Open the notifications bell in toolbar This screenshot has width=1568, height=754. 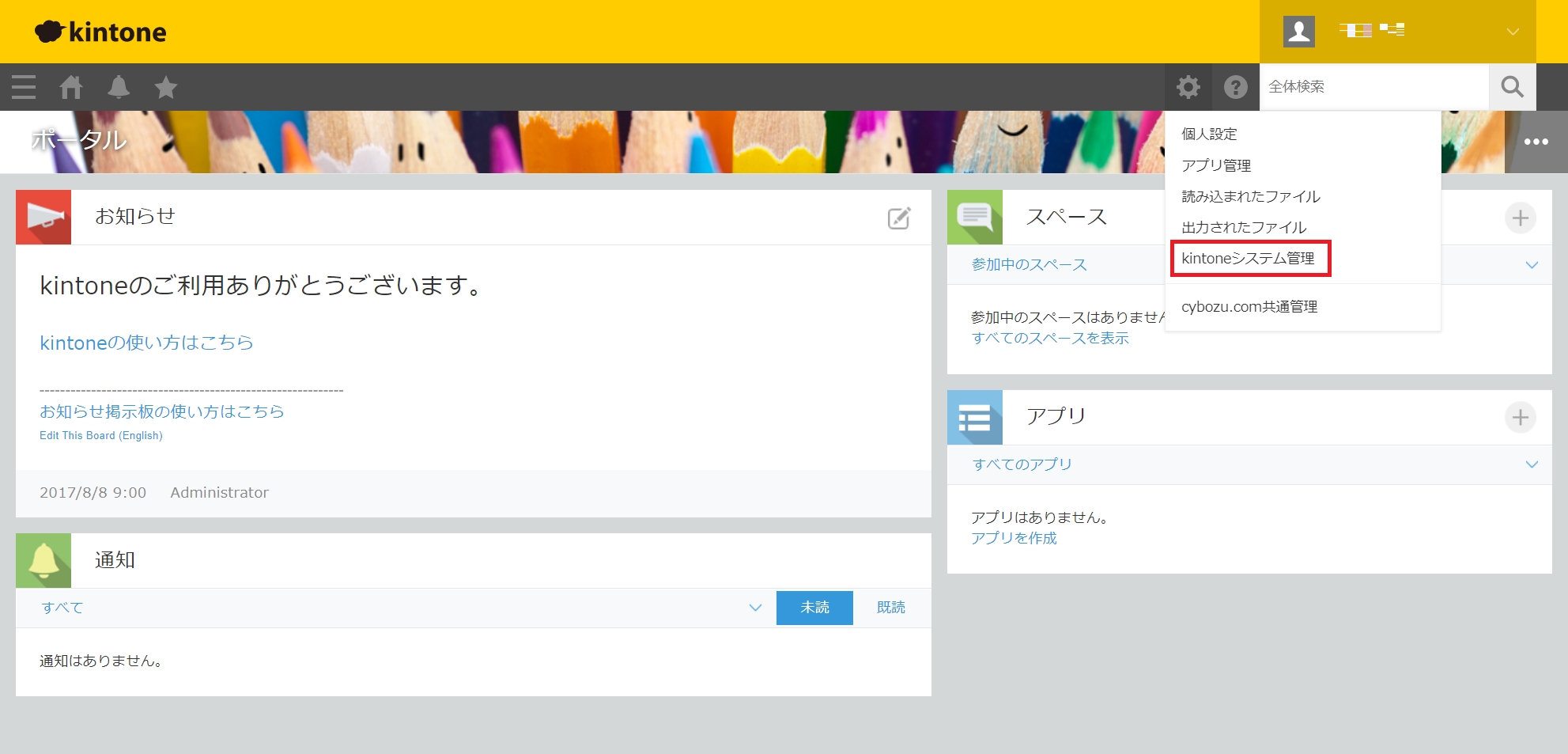[x=119, y=87]
